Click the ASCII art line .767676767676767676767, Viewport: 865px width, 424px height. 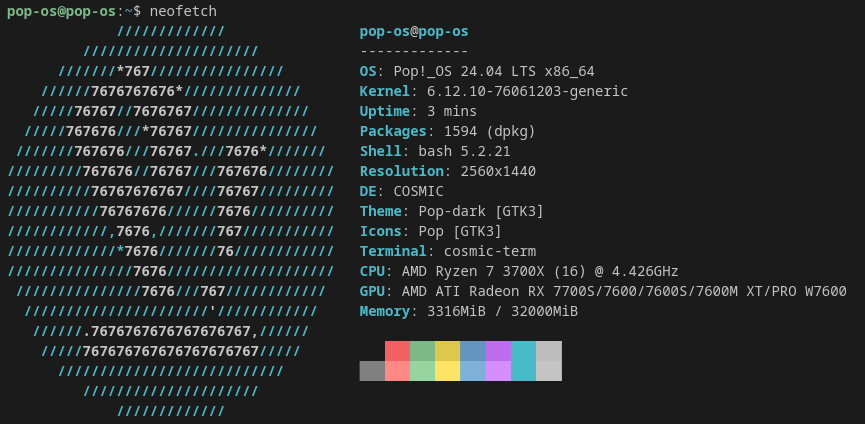pyautogui.click(x=170, y=331)
